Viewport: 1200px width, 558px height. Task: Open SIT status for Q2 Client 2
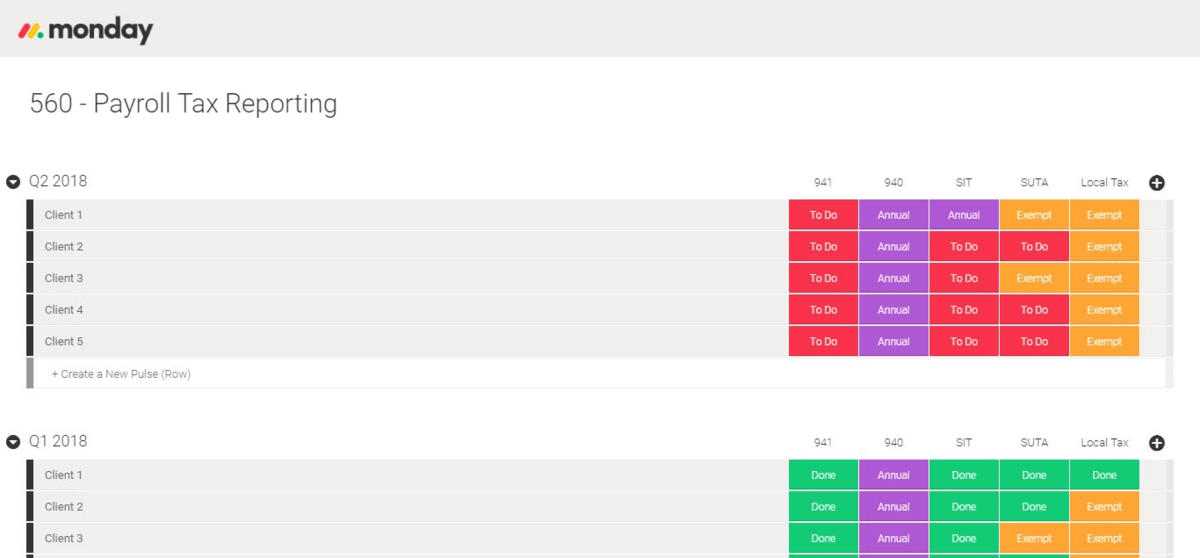[963, 247]
